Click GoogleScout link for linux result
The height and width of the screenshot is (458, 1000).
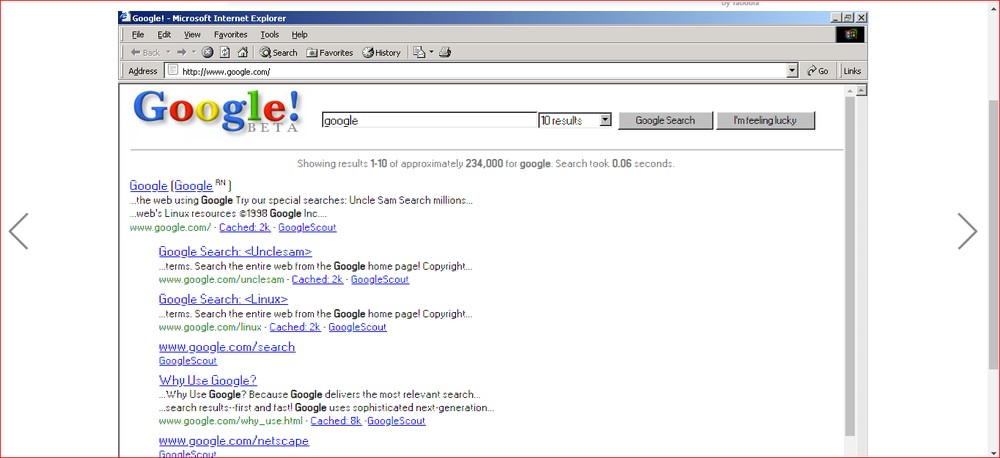click(358, 327)
